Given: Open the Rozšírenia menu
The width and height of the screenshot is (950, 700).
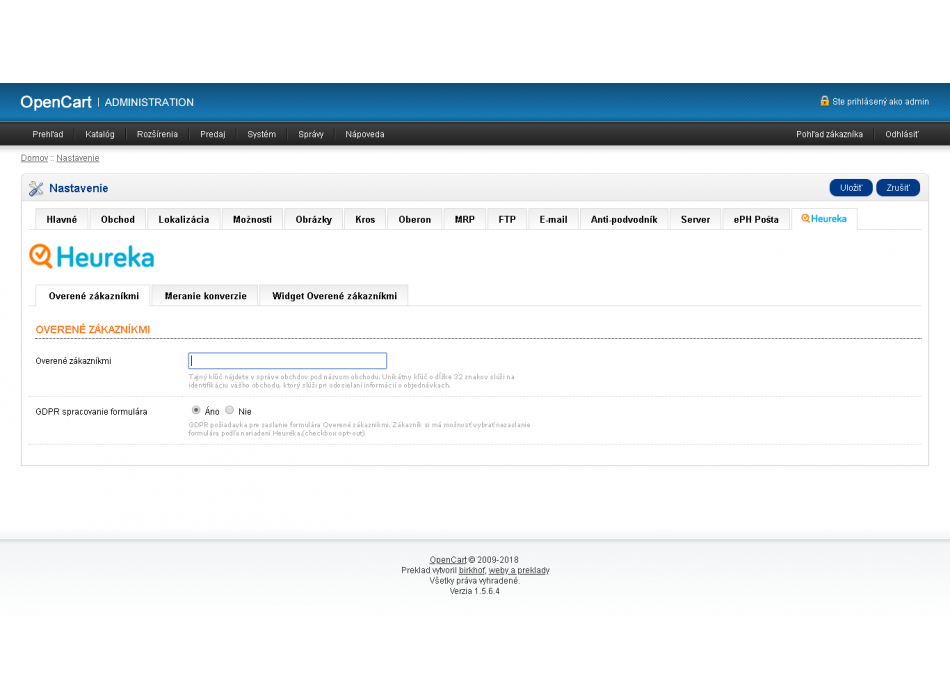Looking at the screenshot, I should 158,134.
